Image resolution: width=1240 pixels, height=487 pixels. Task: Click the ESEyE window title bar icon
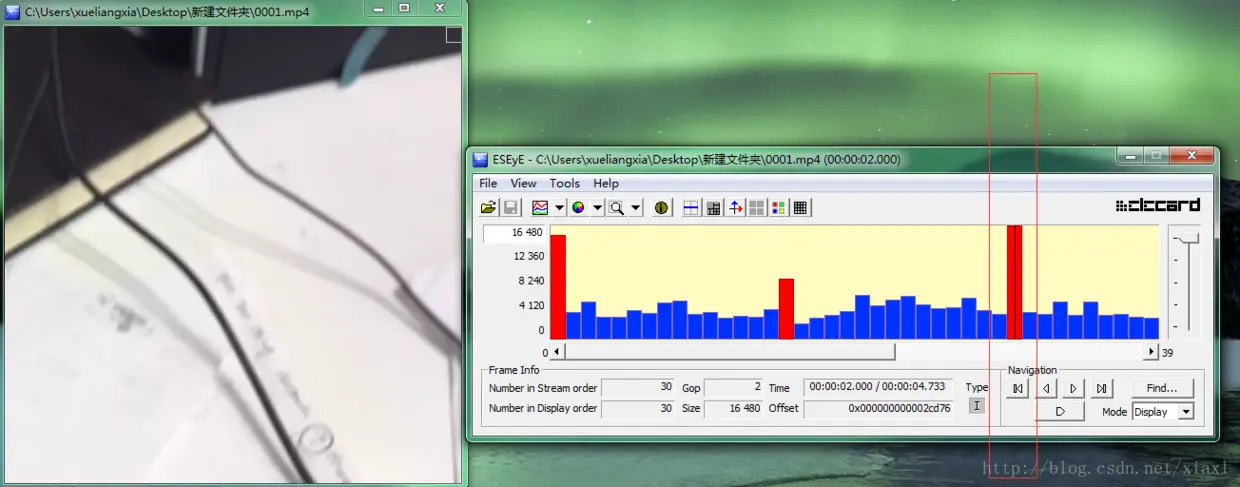(481, 159)
